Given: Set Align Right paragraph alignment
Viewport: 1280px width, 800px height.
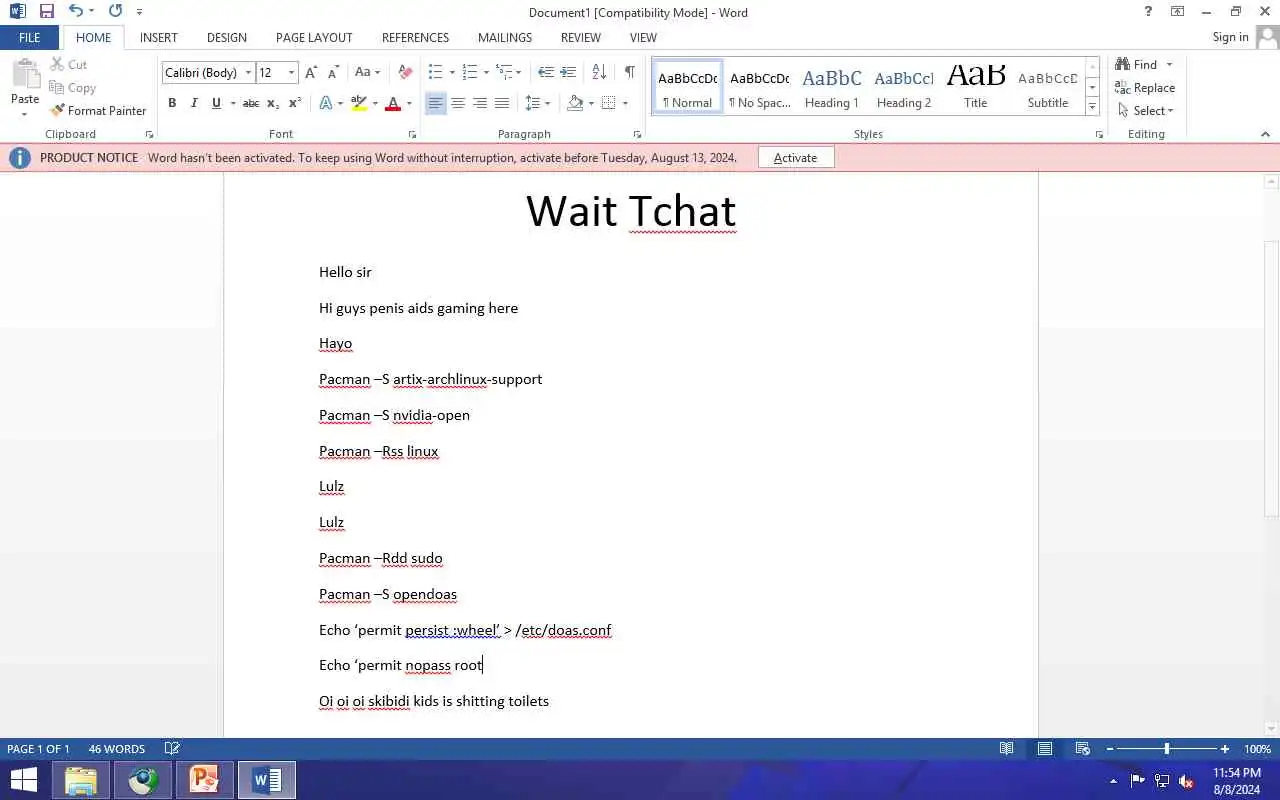Looking at the screenshot, I should (480, 103).
